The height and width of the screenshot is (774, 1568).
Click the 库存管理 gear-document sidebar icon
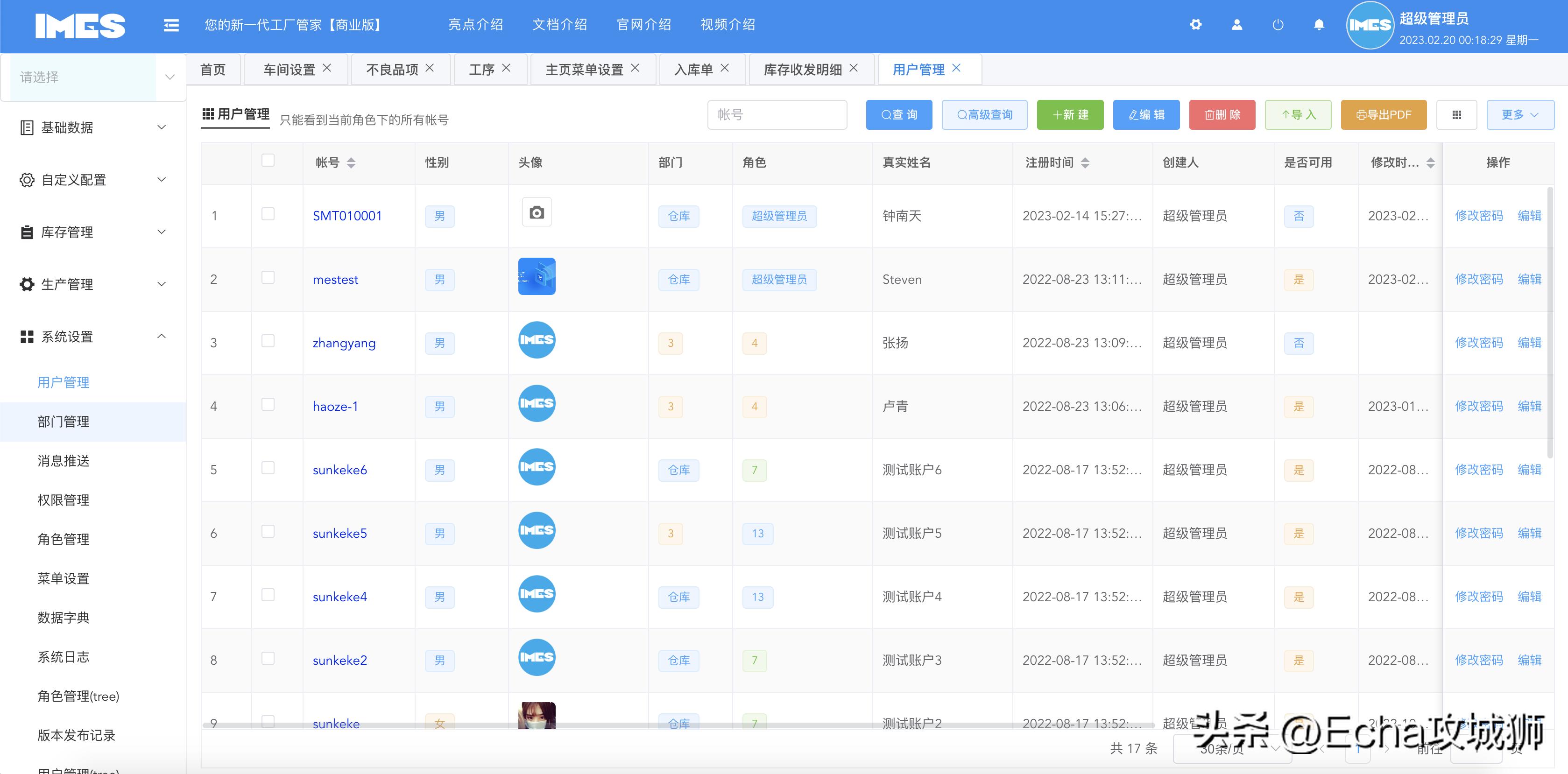pos(26,232)
